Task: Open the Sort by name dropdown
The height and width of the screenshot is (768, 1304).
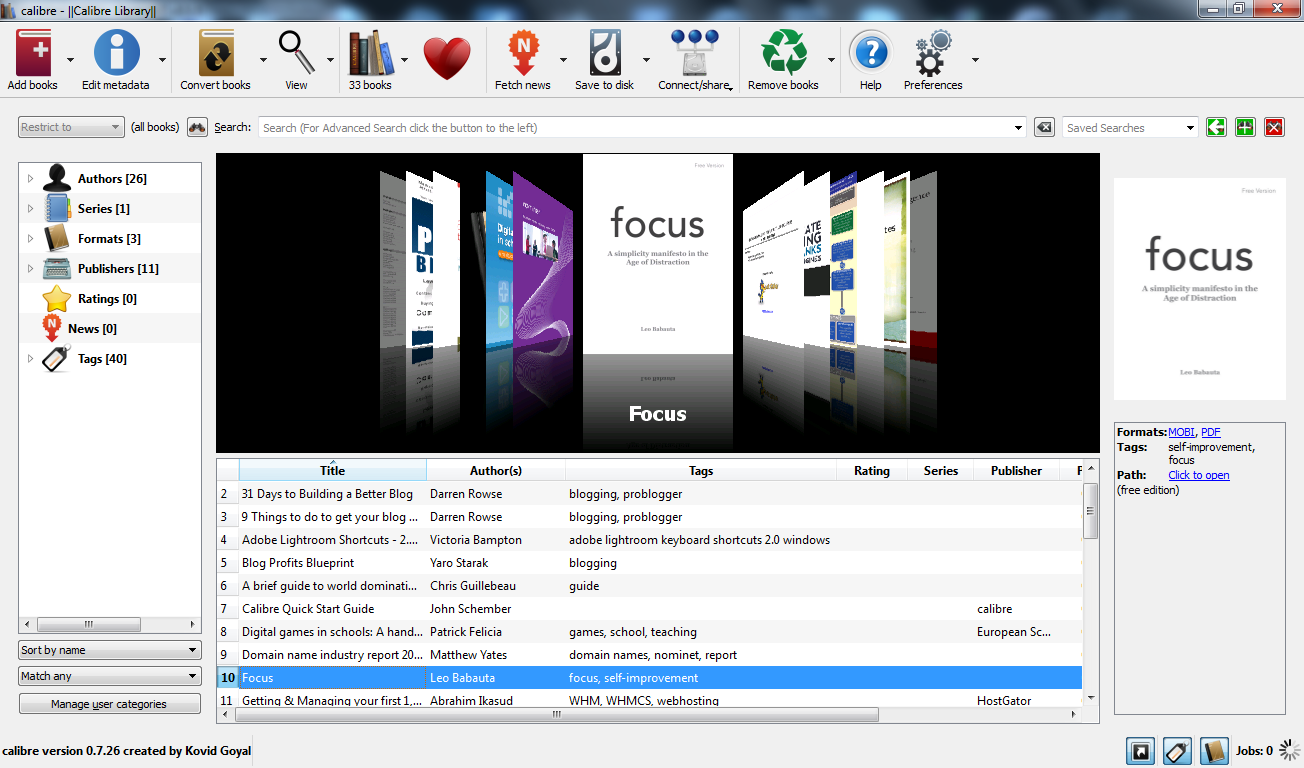Action: 110,650
